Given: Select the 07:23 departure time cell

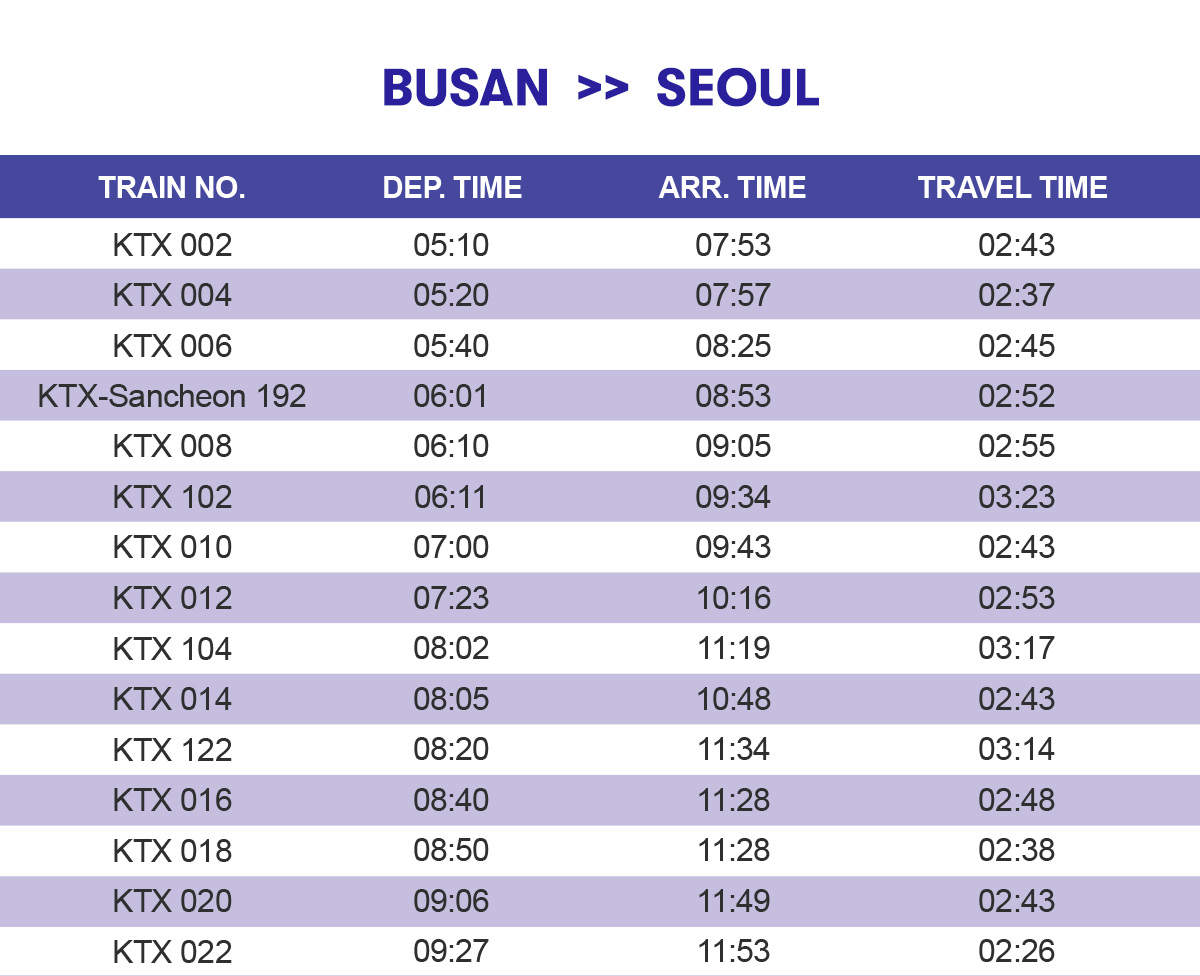Looking at the screenshot, I should [451, 598].
